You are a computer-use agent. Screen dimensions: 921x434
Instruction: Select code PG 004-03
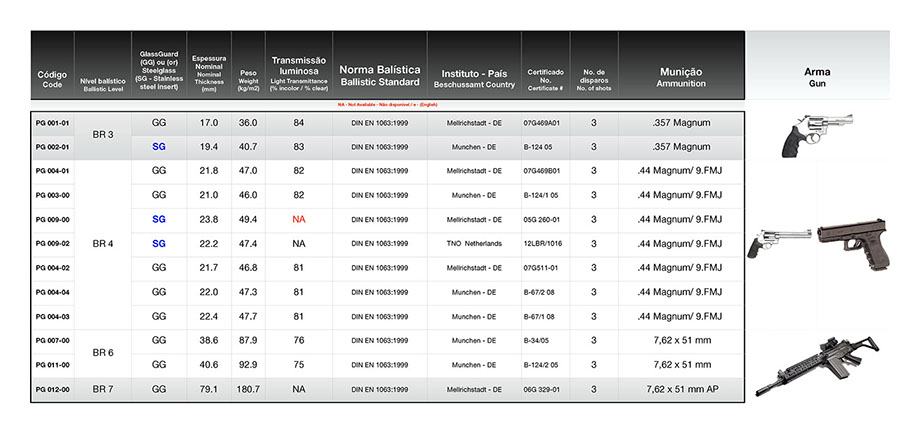(53, 317)
